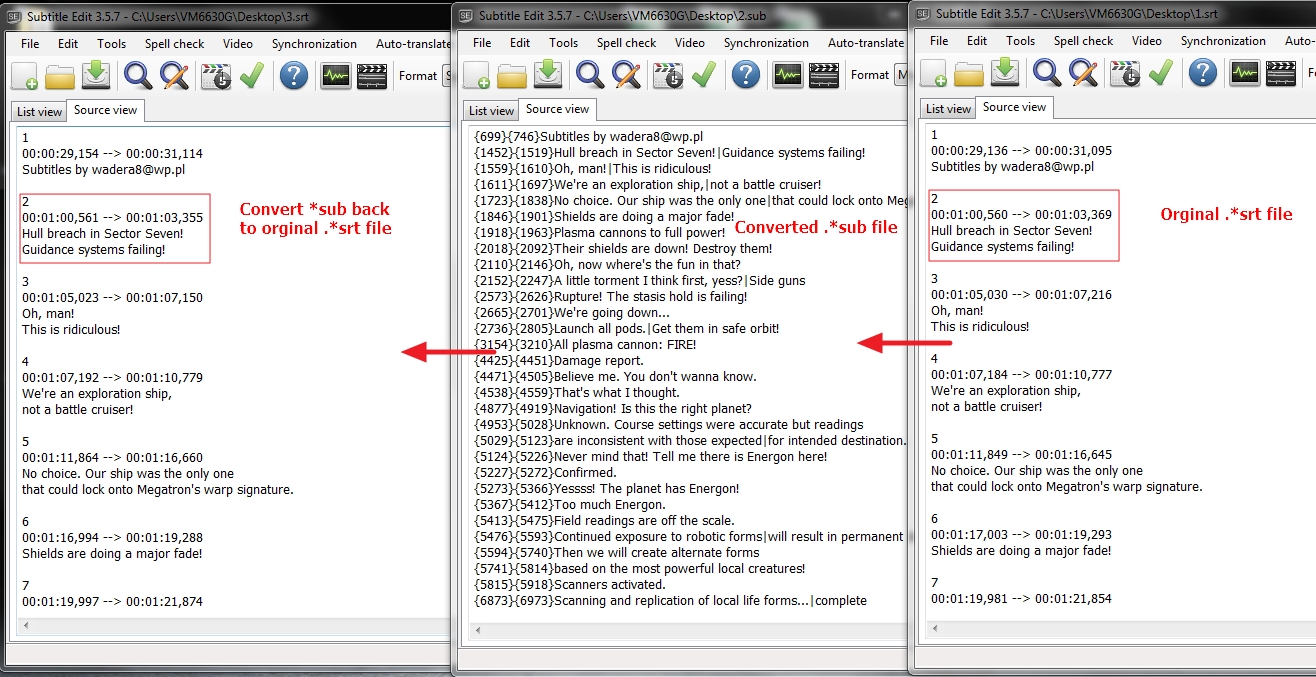Click Save icon in 2.sub window

pos(548,74)
